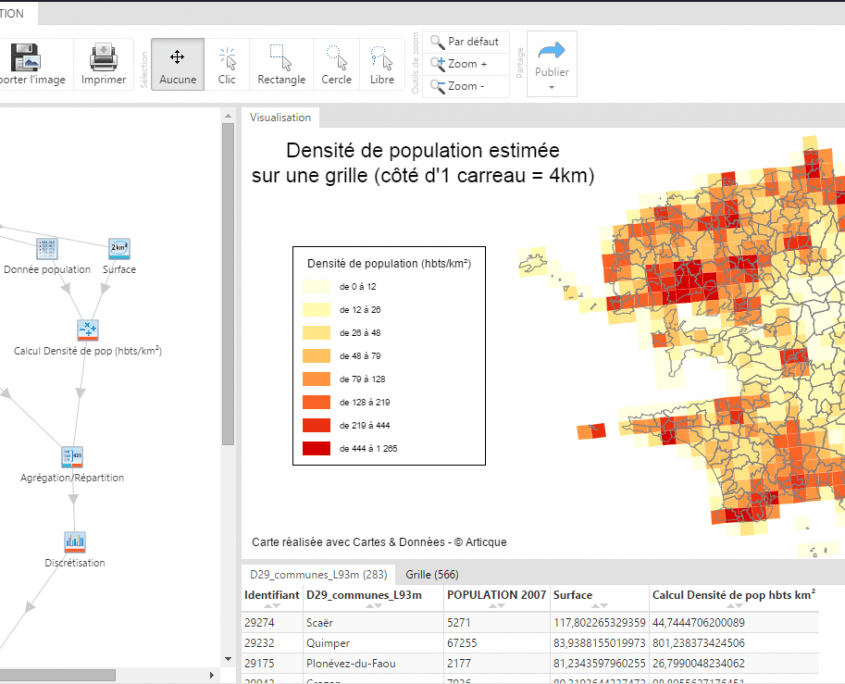The width and height of the screenshot is (845, 684).
Task: Click the darkest red legend swatch
Action: tap(316, 448)
